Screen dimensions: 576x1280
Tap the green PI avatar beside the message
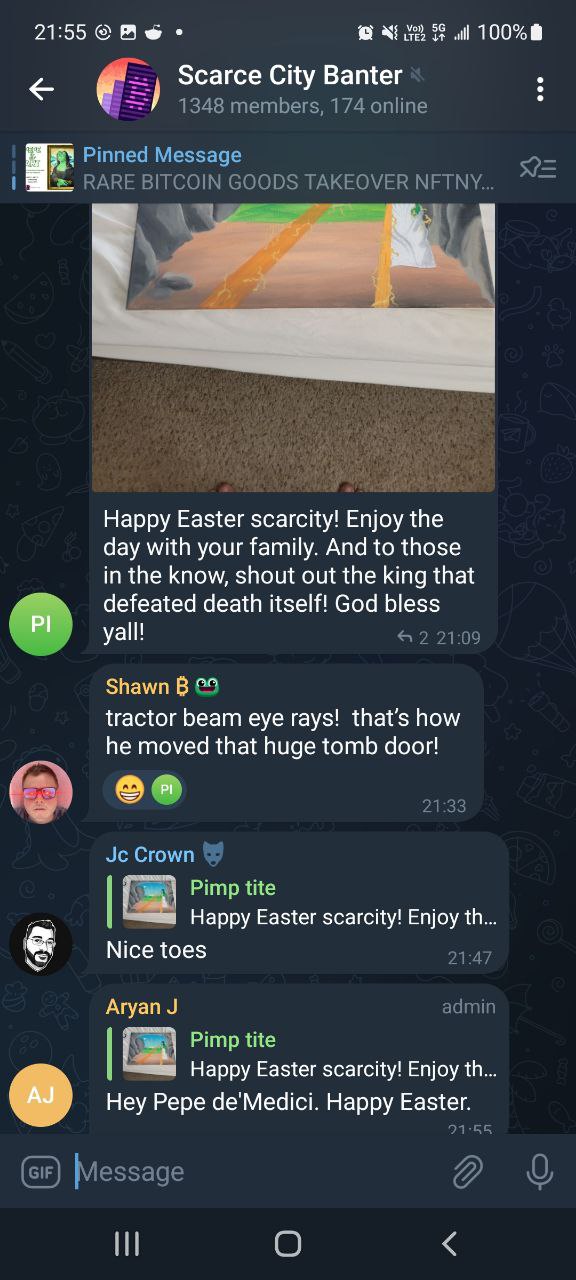click(41, 624)
